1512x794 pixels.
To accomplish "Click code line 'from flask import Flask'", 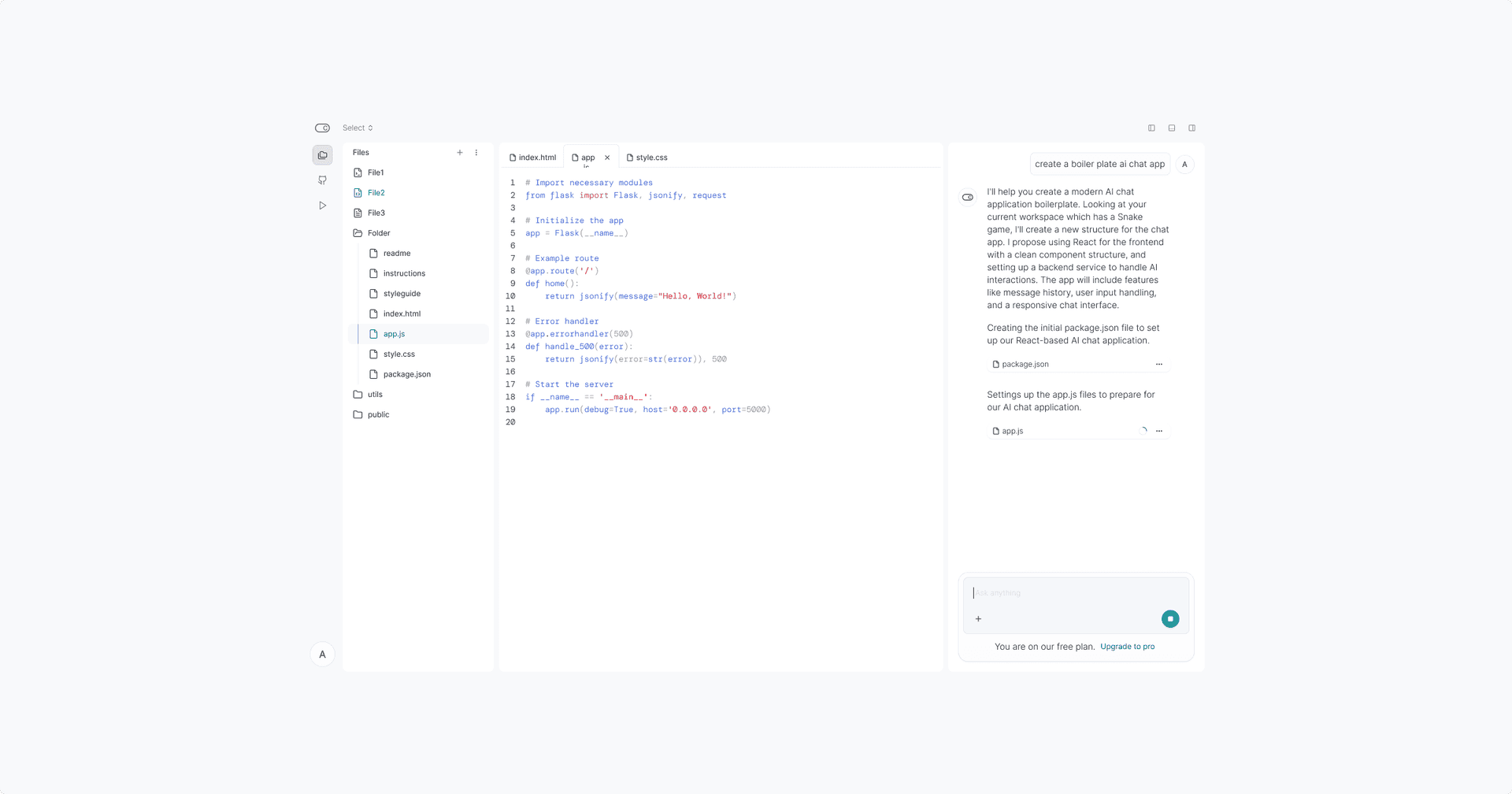I will (x=626, y=195).
